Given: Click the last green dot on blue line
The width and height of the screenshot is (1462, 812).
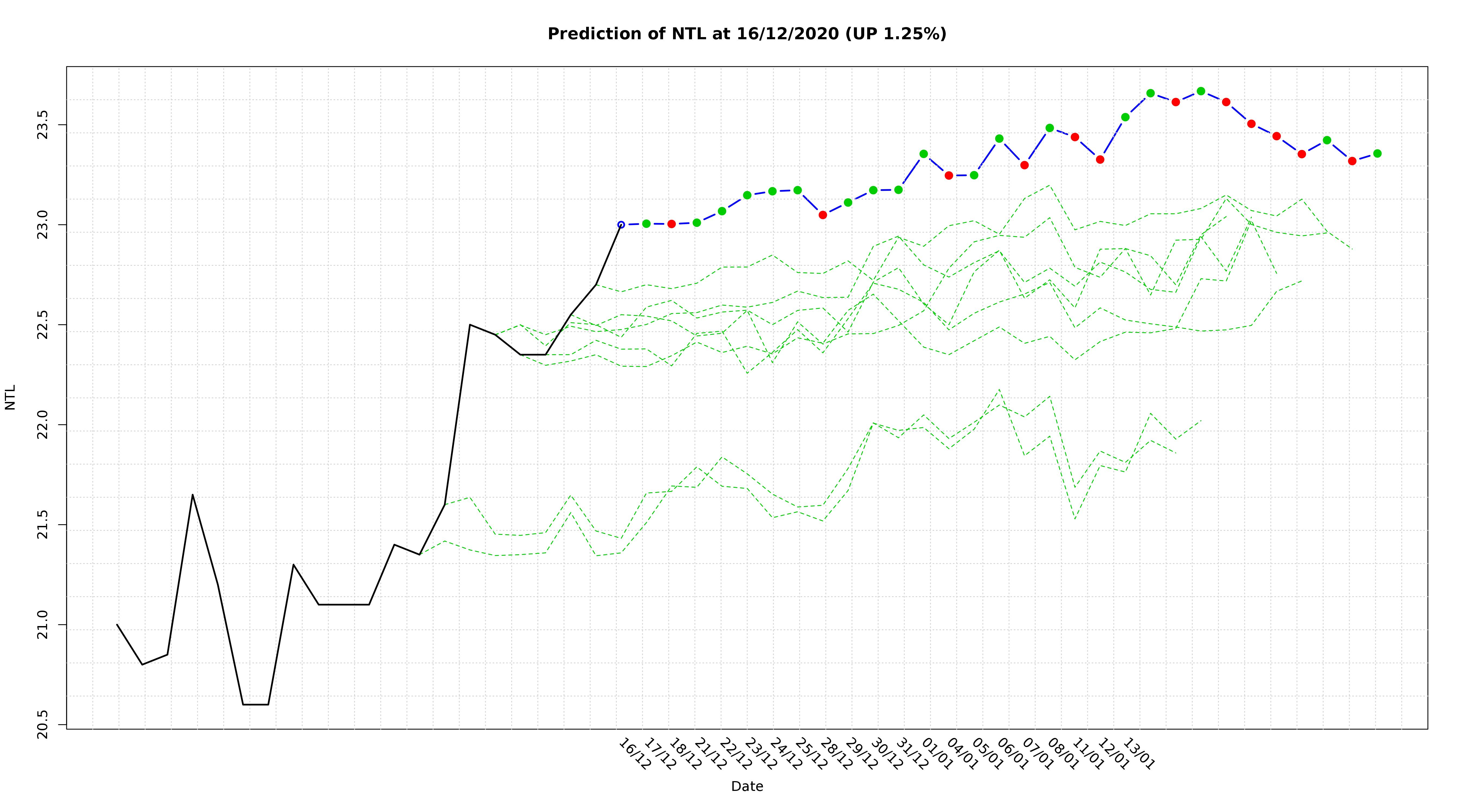Looking at the screenshot, I should coord(1378,154).
